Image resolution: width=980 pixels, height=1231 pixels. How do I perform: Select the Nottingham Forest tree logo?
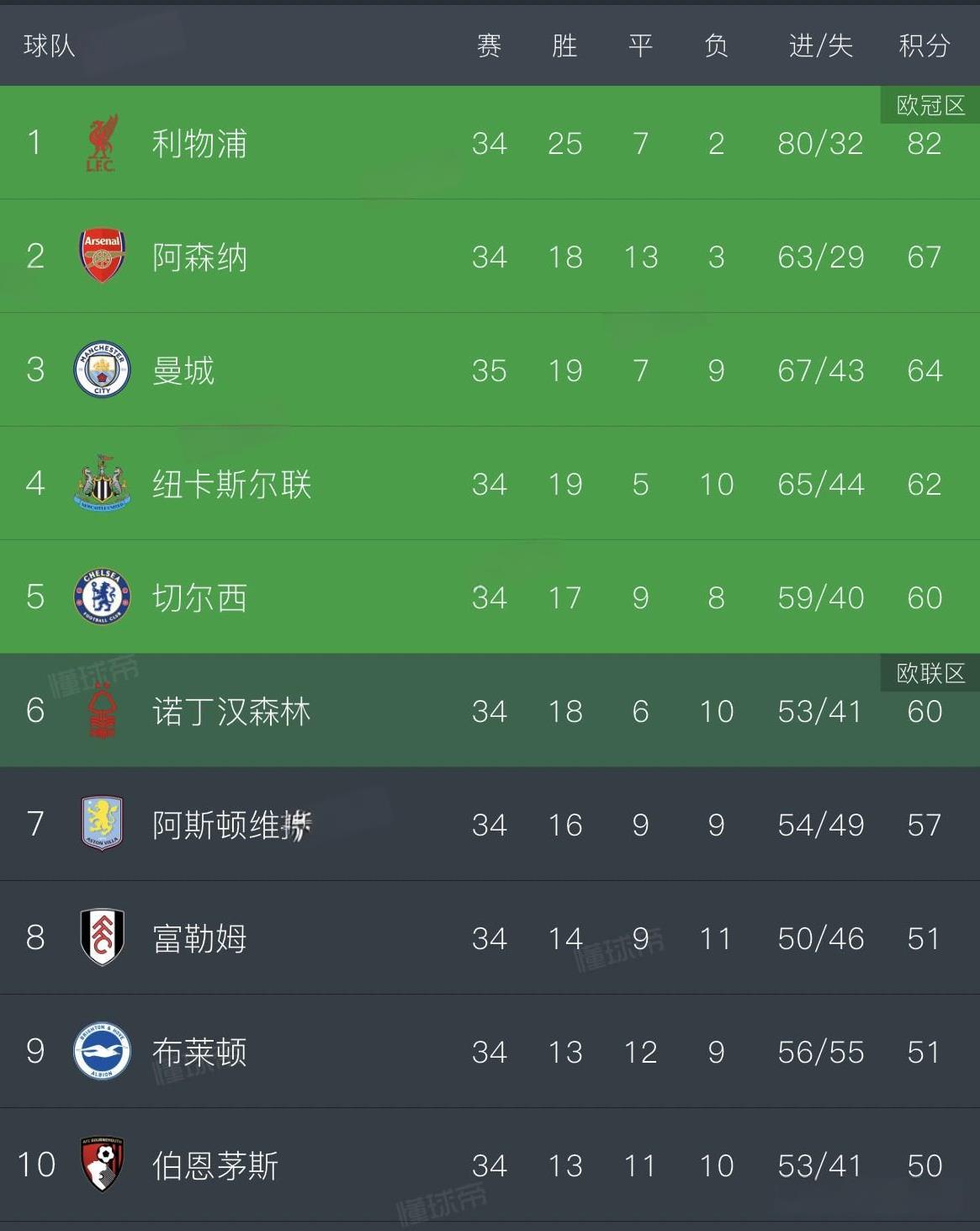102,711
